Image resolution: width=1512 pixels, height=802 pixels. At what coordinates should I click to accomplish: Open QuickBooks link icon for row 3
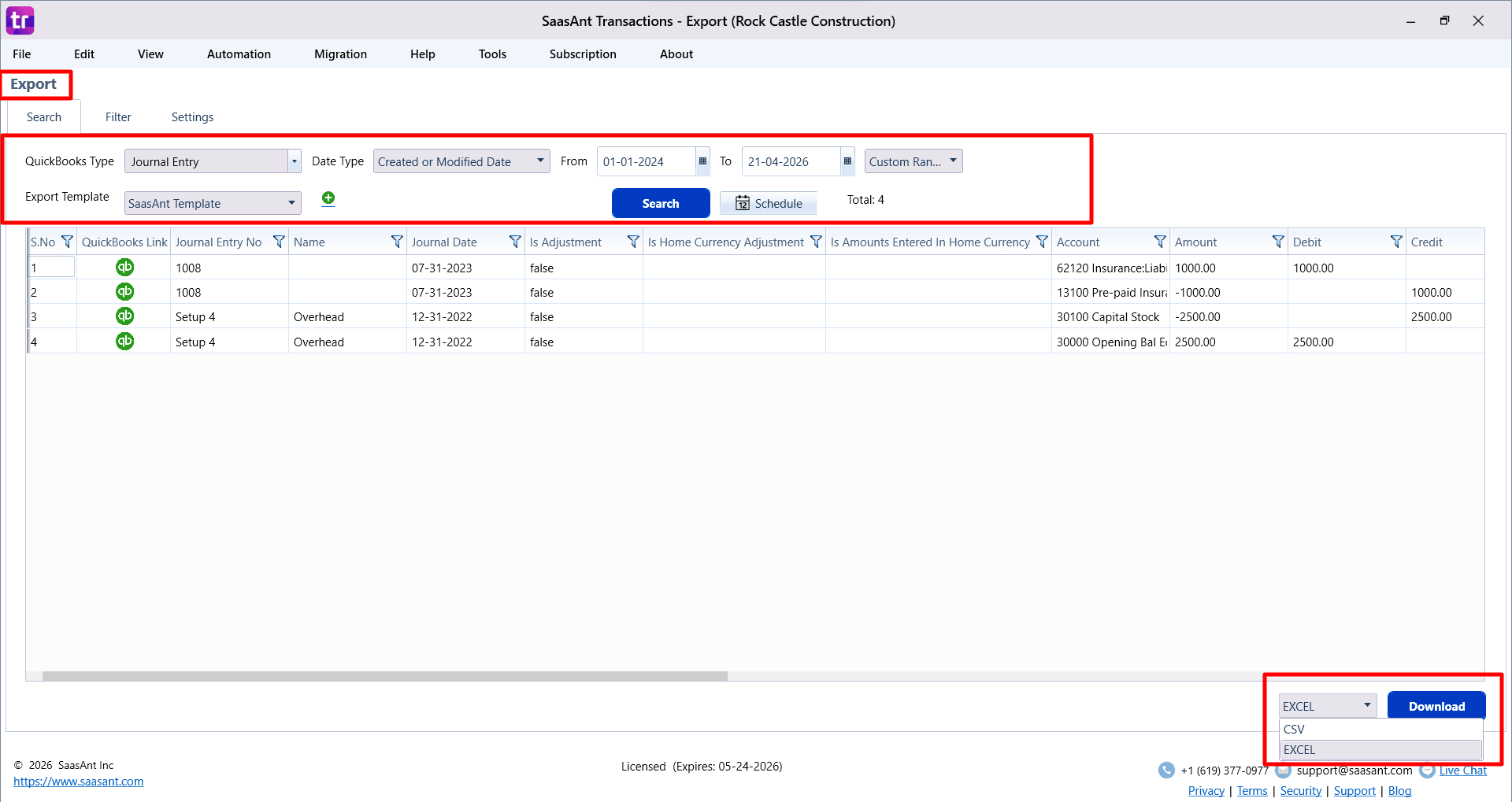pos(124,316)
